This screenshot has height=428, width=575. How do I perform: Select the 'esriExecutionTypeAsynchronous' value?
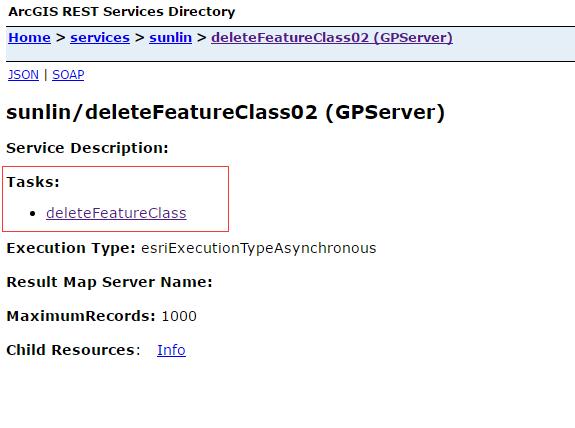259,248
